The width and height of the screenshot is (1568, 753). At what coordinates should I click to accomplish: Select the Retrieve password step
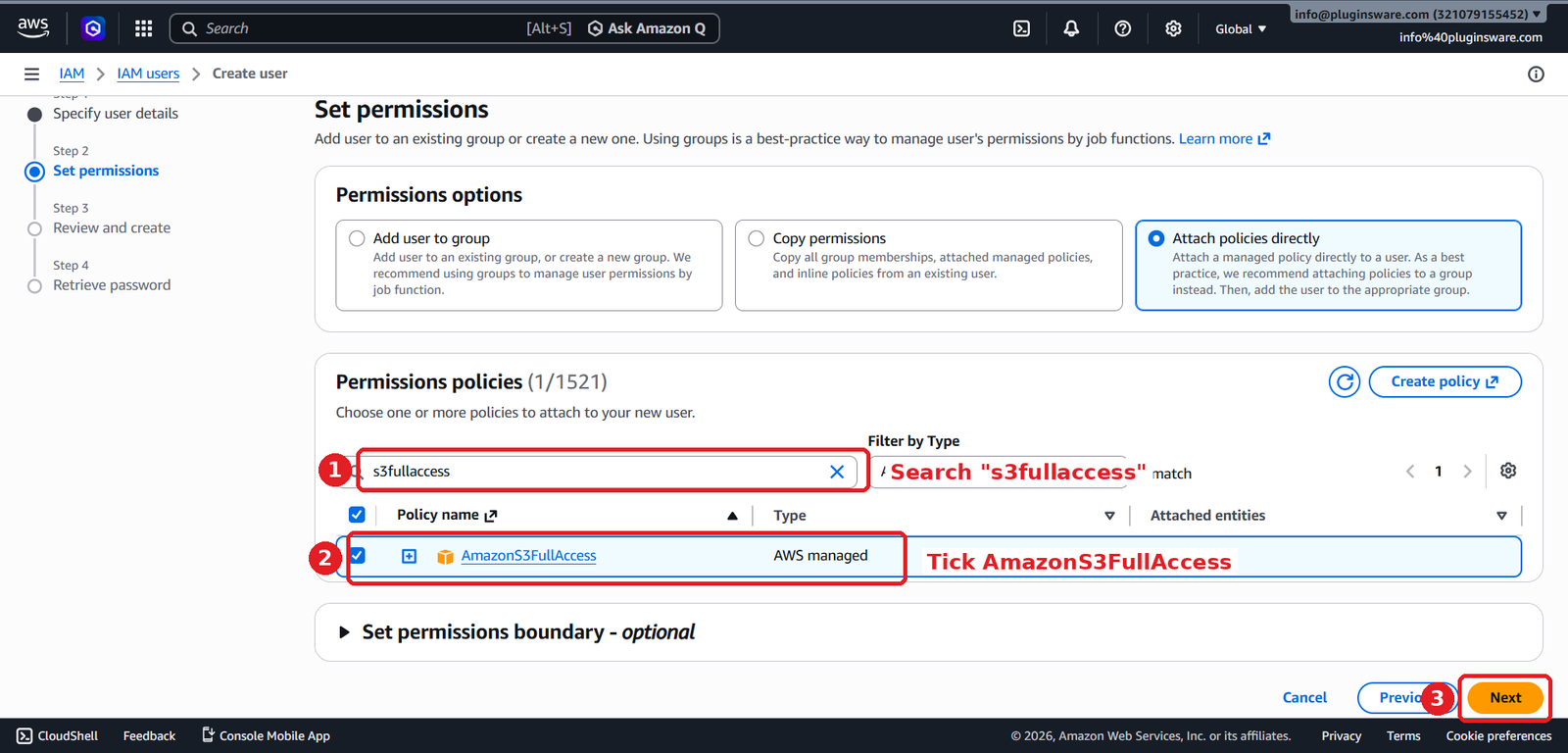[x=112, y=285]
